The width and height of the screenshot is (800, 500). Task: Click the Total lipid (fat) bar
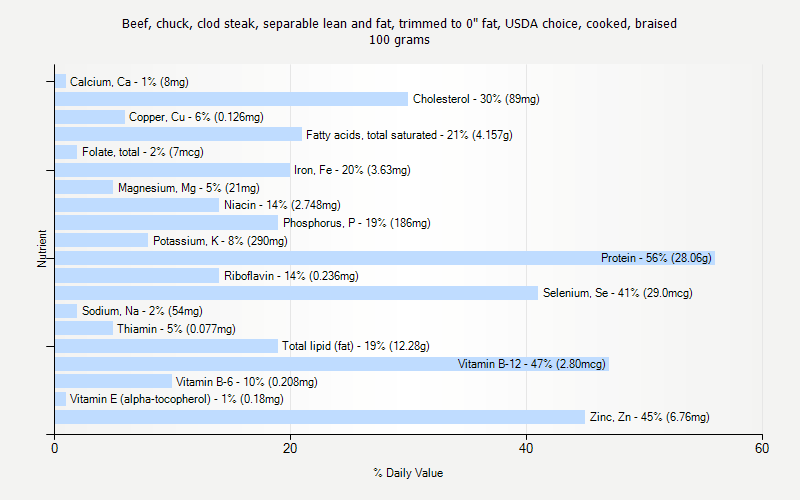(x=166, y=346)
